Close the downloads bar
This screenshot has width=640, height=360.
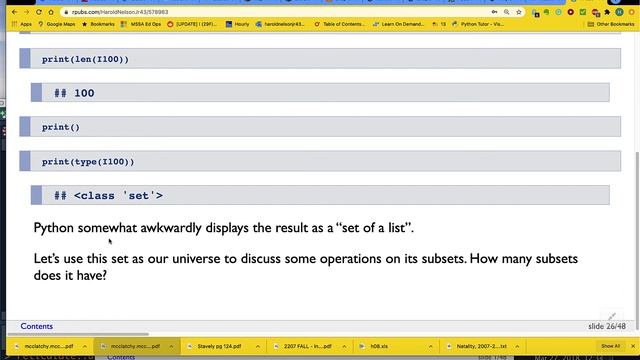(633, 346)
